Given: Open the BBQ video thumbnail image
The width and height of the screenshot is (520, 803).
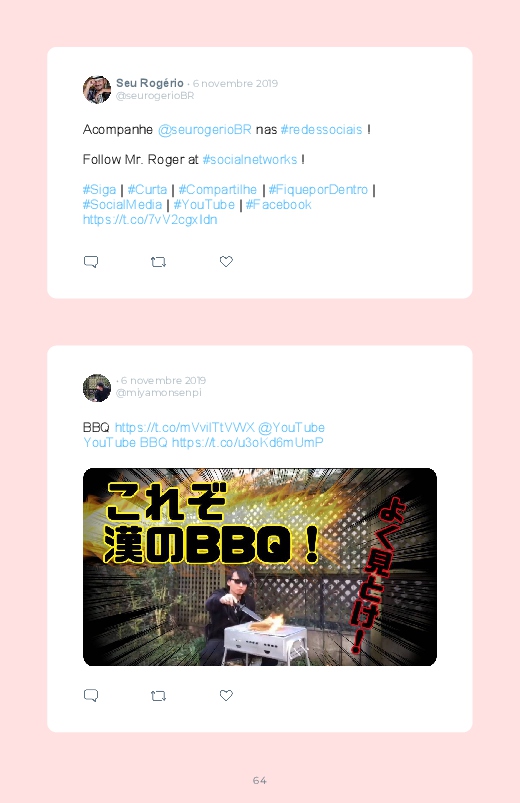Looking at the screenshot, I should pos(260,567).
